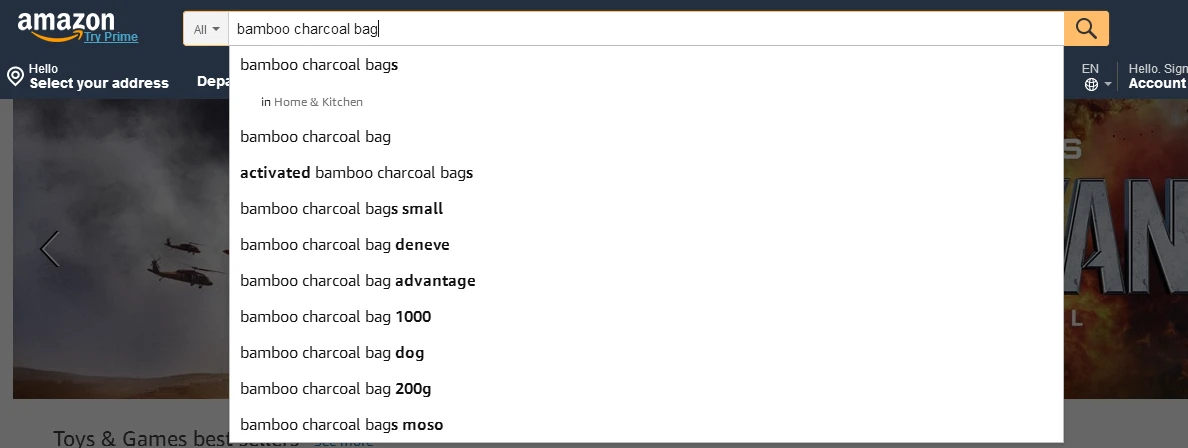
Task: Select 'bamboo charcoal bag advantage' suggestion
Action: pos(646,280)
